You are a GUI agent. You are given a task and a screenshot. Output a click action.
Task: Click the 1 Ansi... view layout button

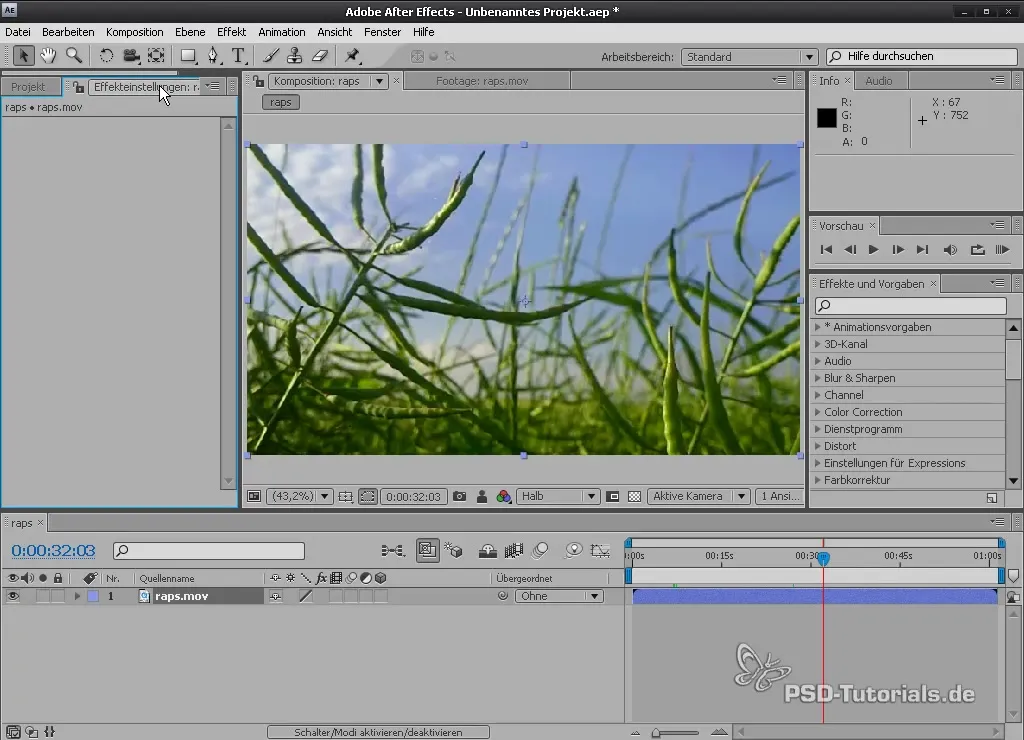(780, 496)
